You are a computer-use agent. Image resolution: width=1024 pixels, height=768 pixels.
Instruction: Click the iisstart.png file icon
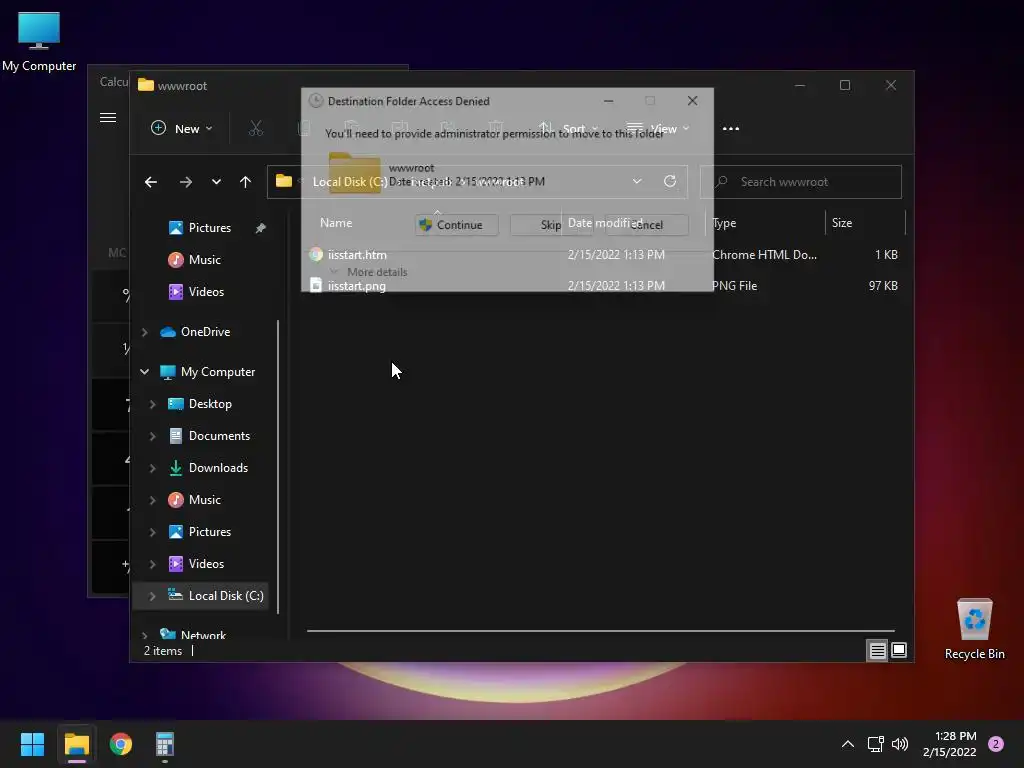coord(316,285)
